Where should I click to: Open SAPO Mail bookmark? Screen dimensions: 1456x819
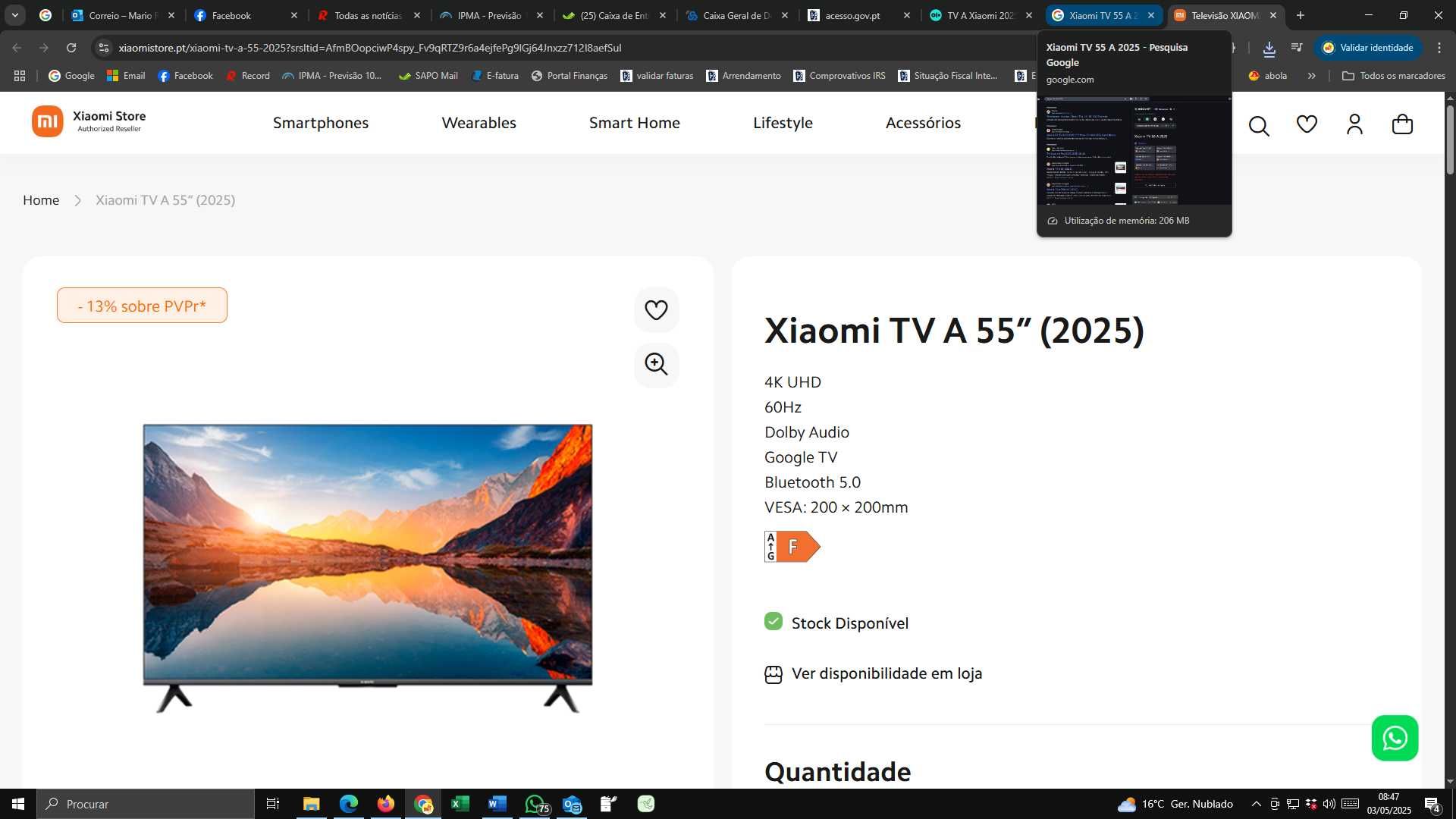[428, 76]
